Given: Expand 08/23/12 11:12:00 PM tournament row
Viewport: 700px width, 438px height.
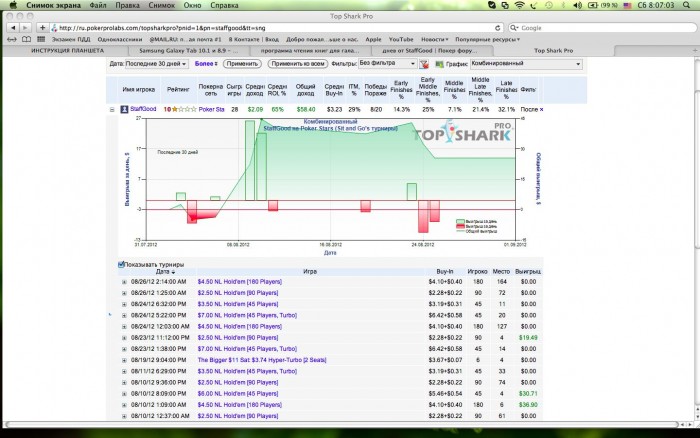Looking at the screenshot, I should (x=125, y=338).
